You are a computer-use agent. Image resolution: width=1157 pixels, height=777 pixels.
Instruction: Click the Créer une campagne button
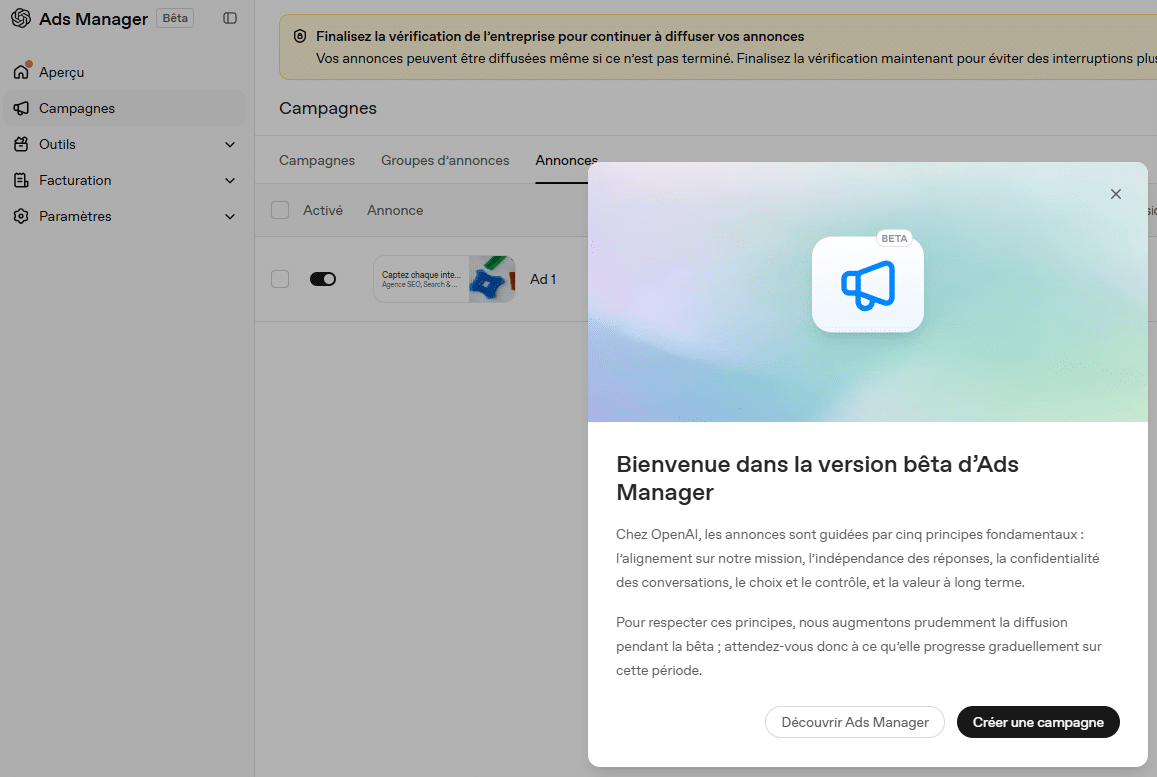coord(1038,722)
